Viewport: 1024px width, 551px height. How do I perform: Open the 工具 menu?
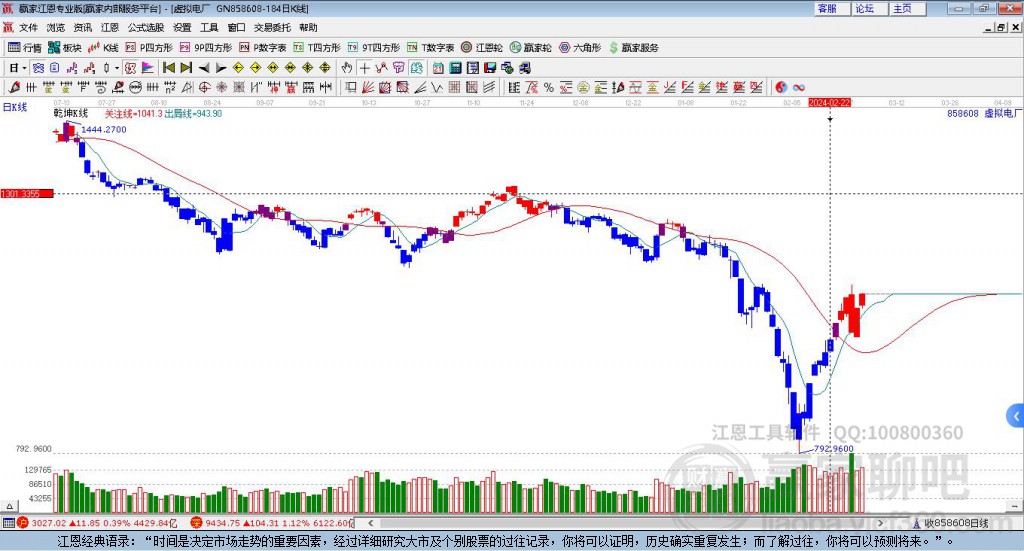(x=209, y=27)
